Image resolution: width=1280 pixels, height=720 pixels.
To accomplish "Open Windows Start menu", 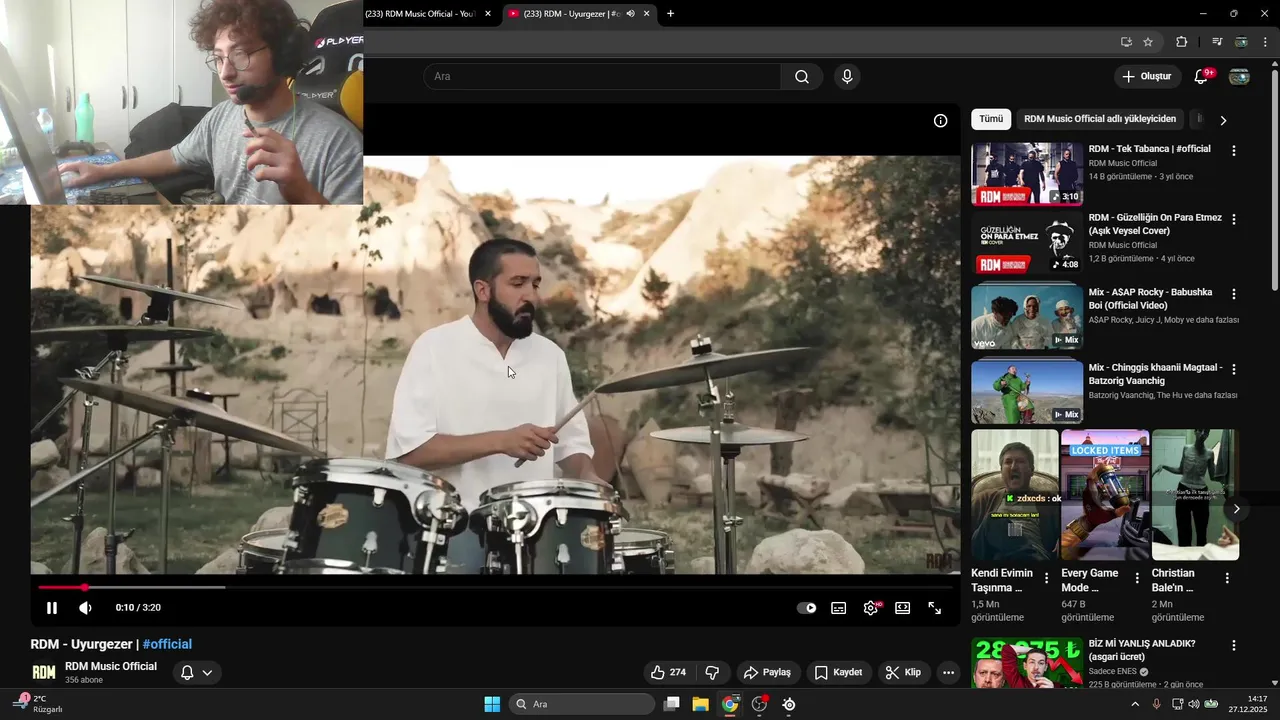I will (x=492, y=704).
